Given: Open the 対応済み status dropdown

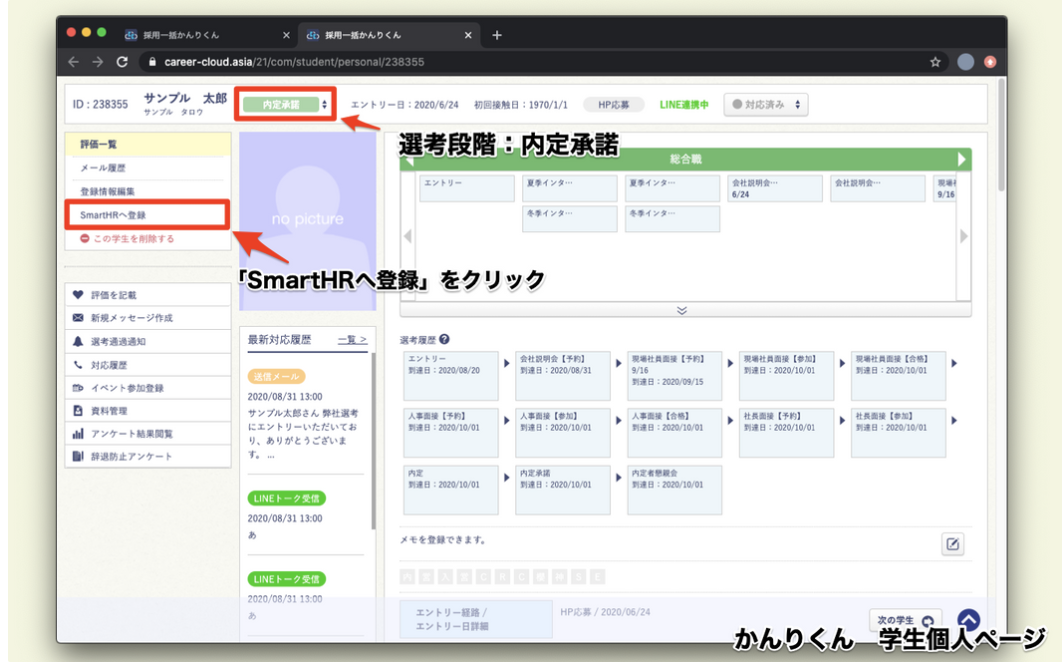Looking at the screenshot, I should pos(765,104).
